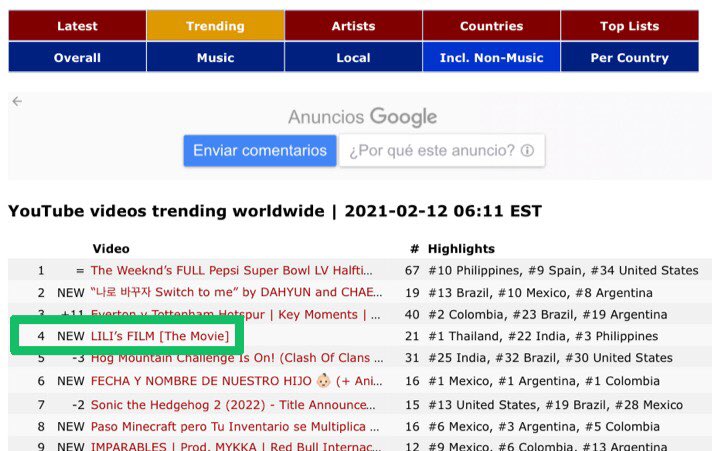Click the Highlights column header
This screenshot has height=451, width=712.
[461, 248]
